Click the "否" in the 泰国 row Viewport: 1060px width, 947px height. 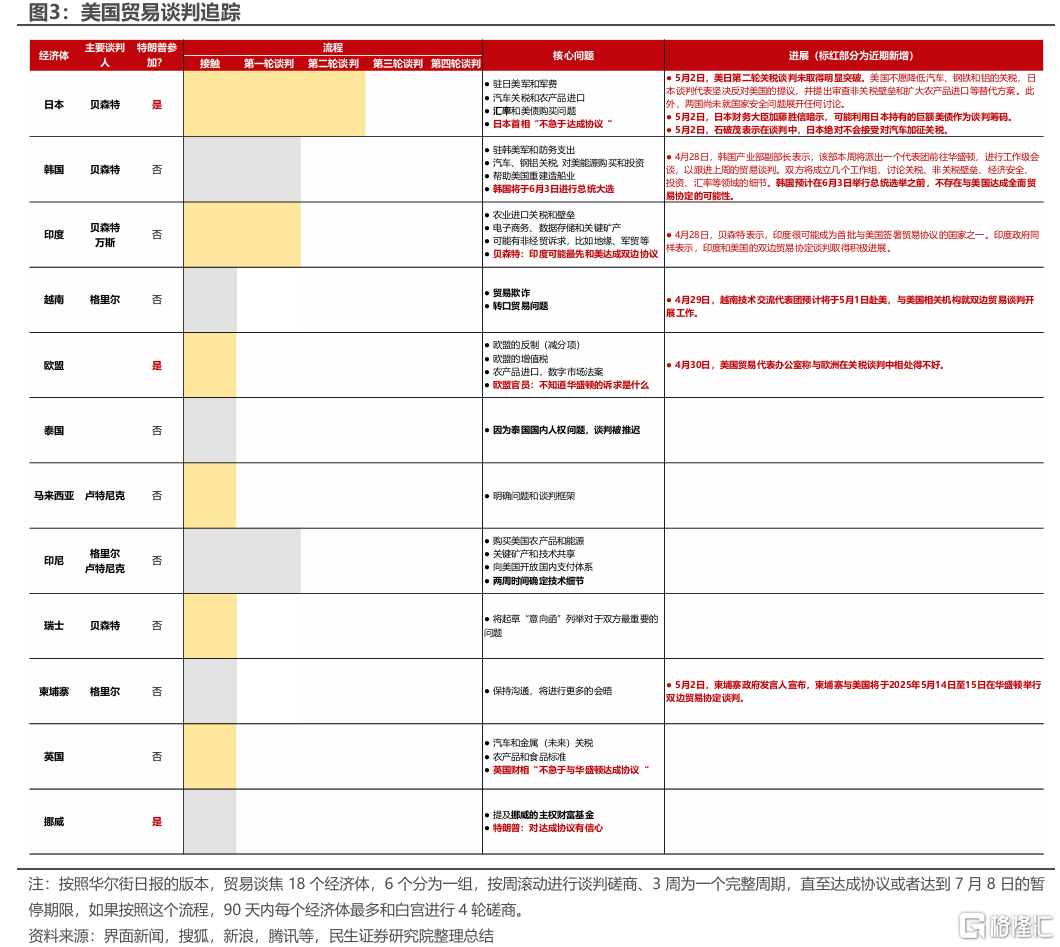click(157, 431)
